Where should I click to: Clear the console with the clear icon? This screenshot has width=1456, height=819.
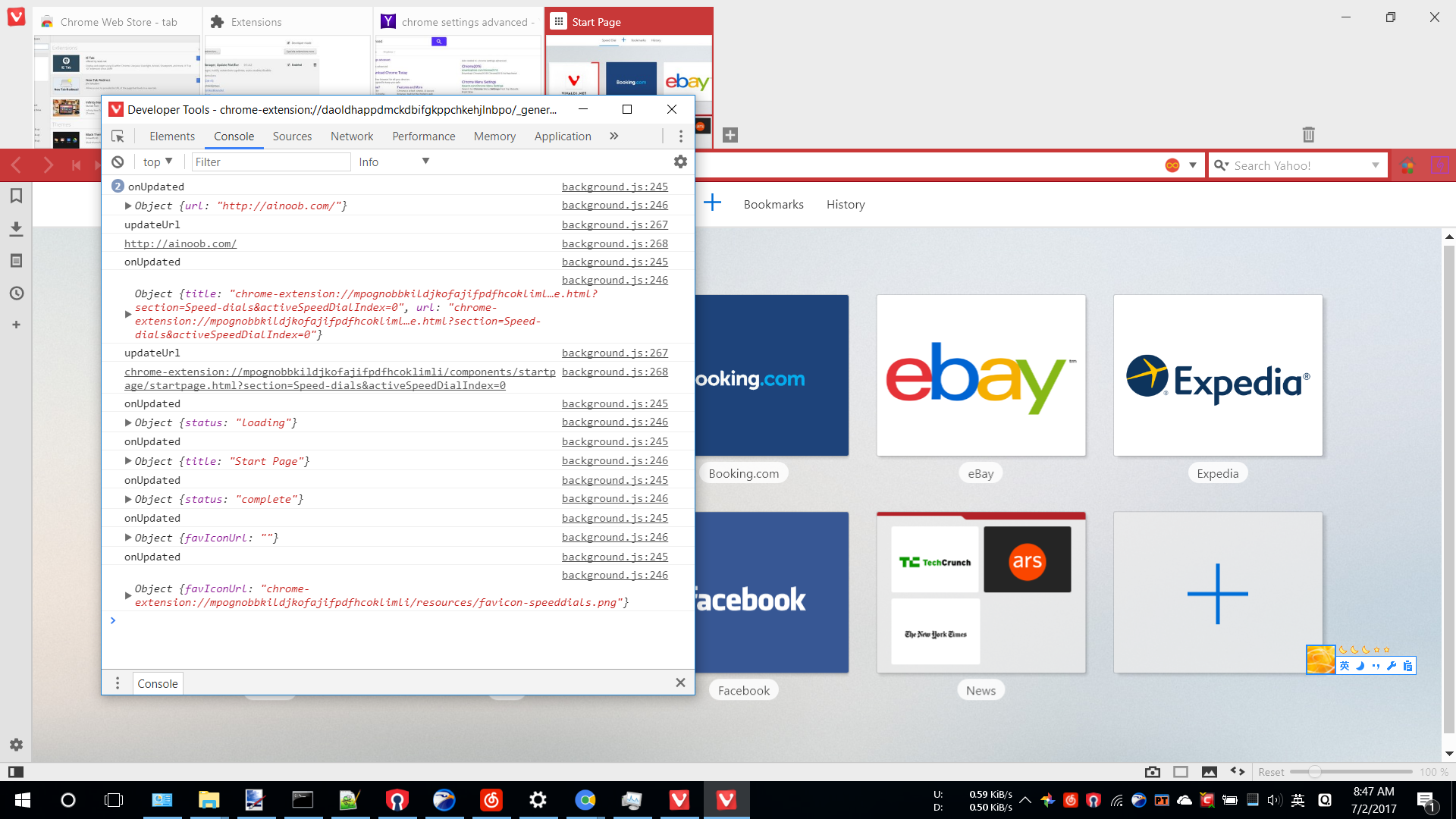click(x=118, y=162)
